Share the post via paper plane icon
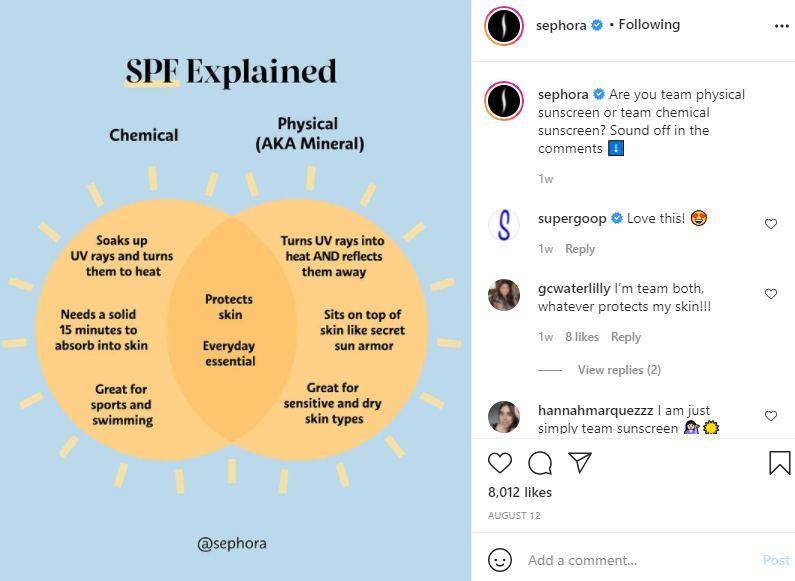 [x=580, y=462]
